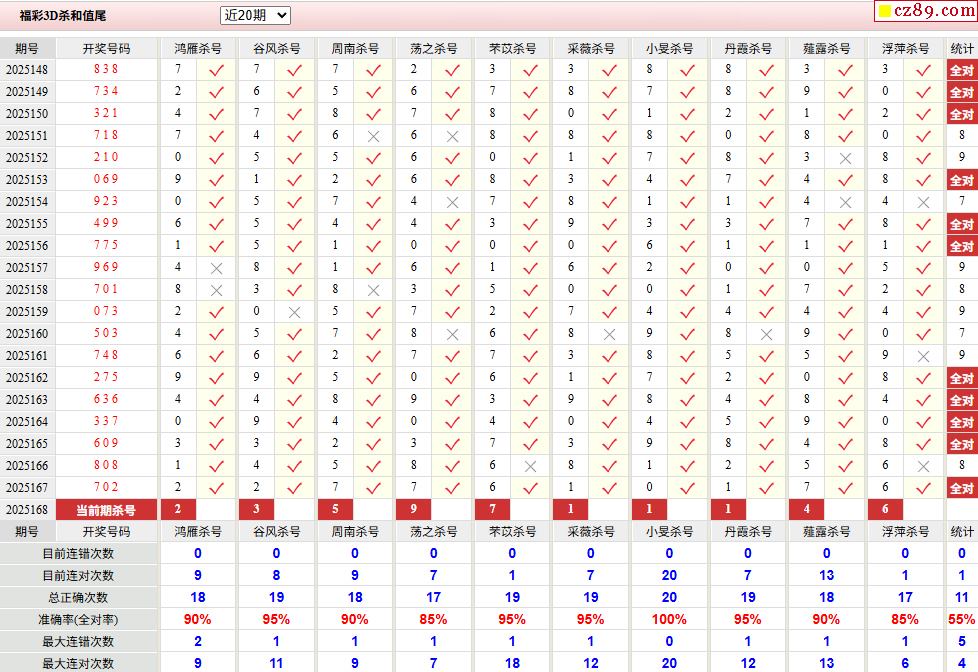
Task: Click the 福彩3D杀和值尾 title
Action: [x=63, y=16]
